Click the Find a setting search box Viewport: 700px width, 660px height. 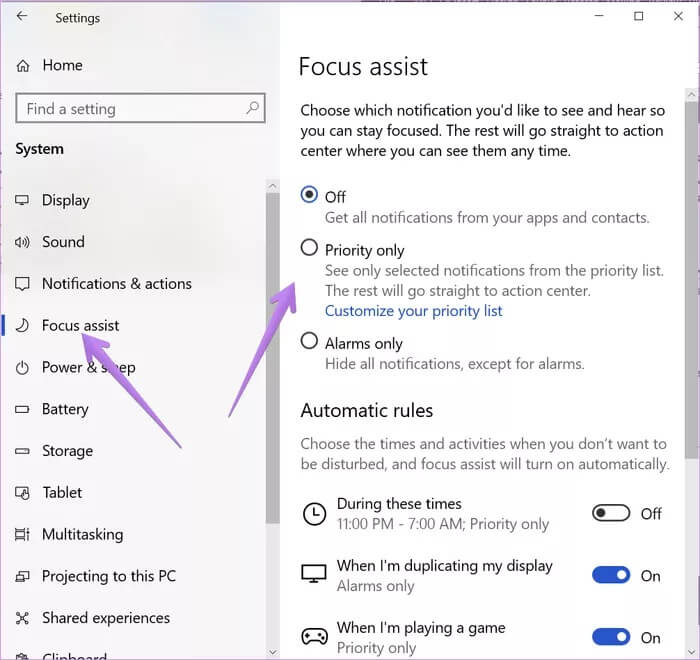[x=140, y=108]
